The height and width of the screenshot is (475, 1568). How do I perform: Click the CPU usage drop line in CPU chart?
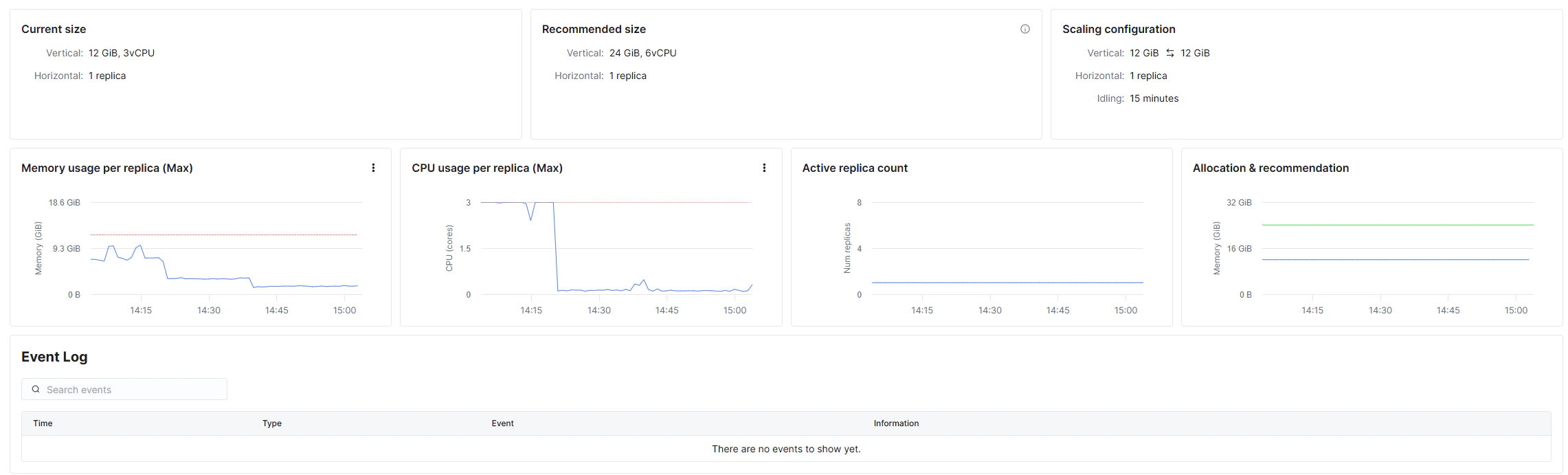pyautogui.click(x=555, y=247)
